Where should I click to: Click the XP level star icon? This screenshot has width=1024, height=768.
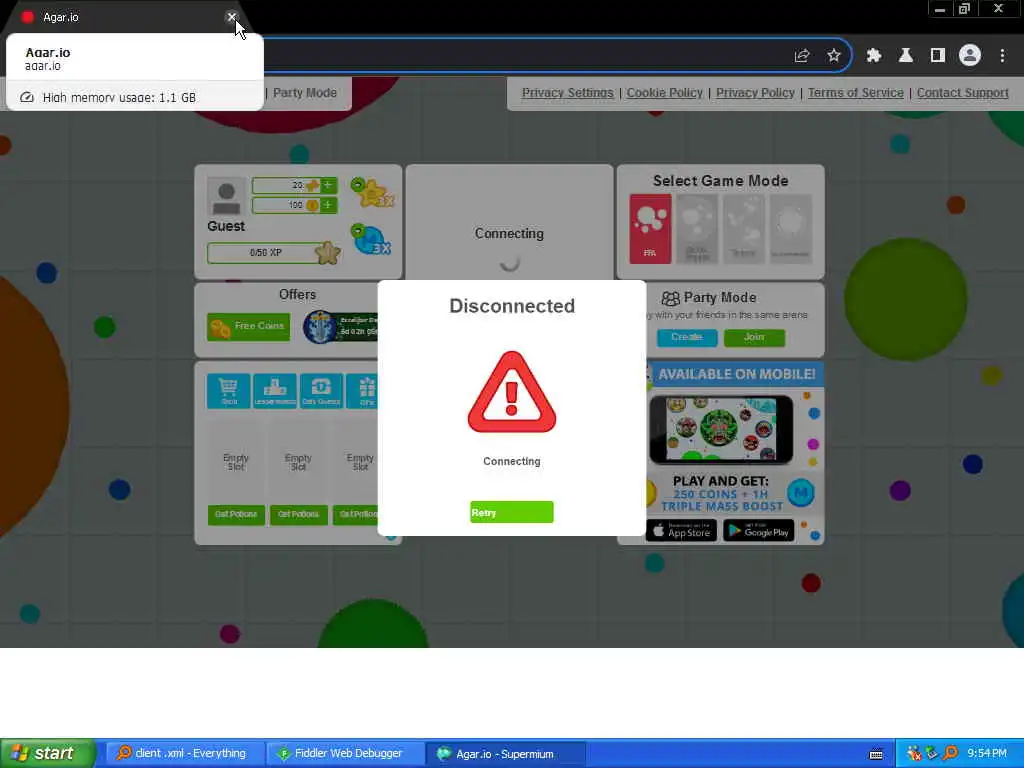pos(328,253)
